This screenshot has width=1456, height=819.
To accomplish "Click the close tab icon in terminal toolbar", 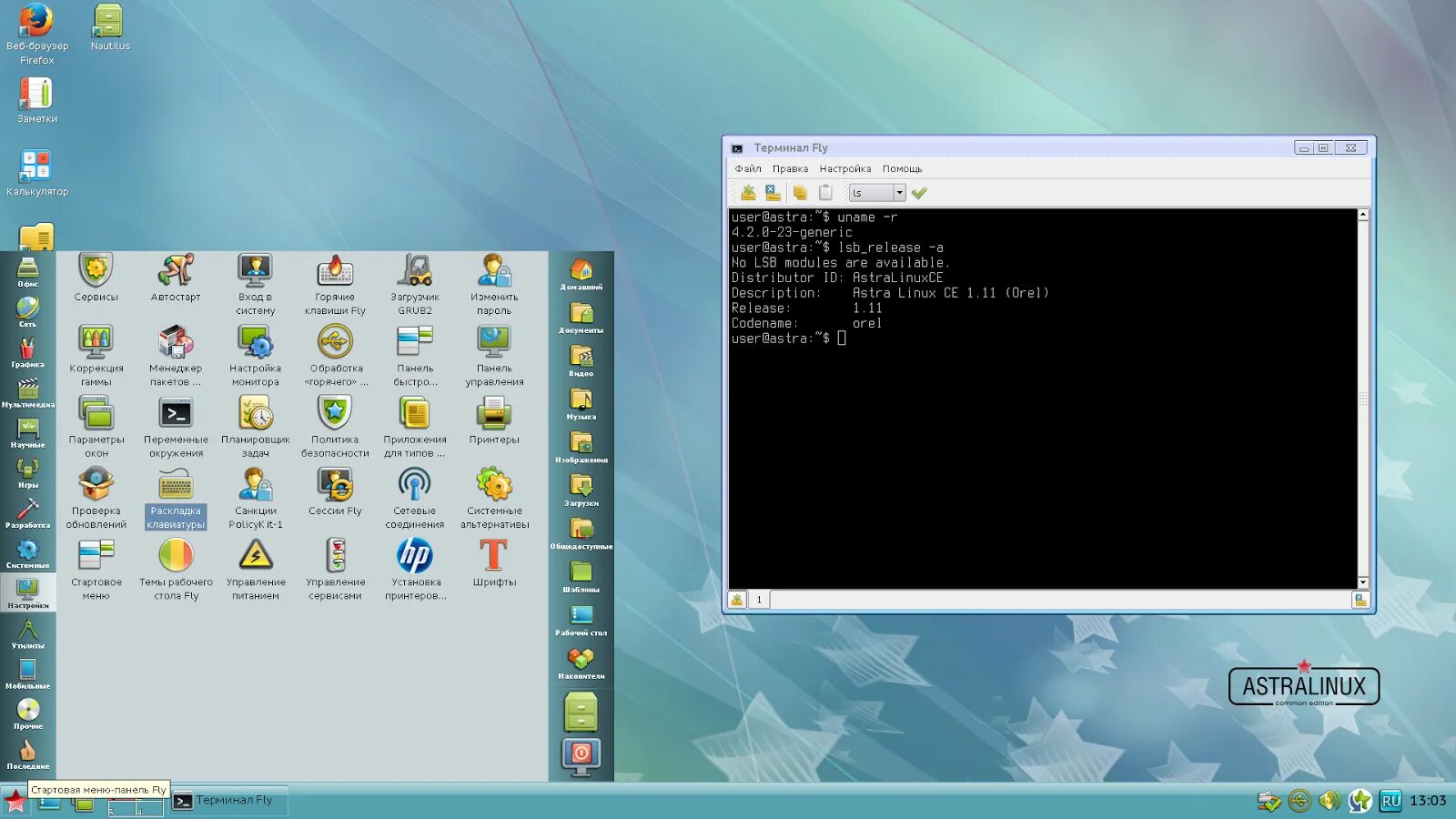I will [x=773, y=193].
